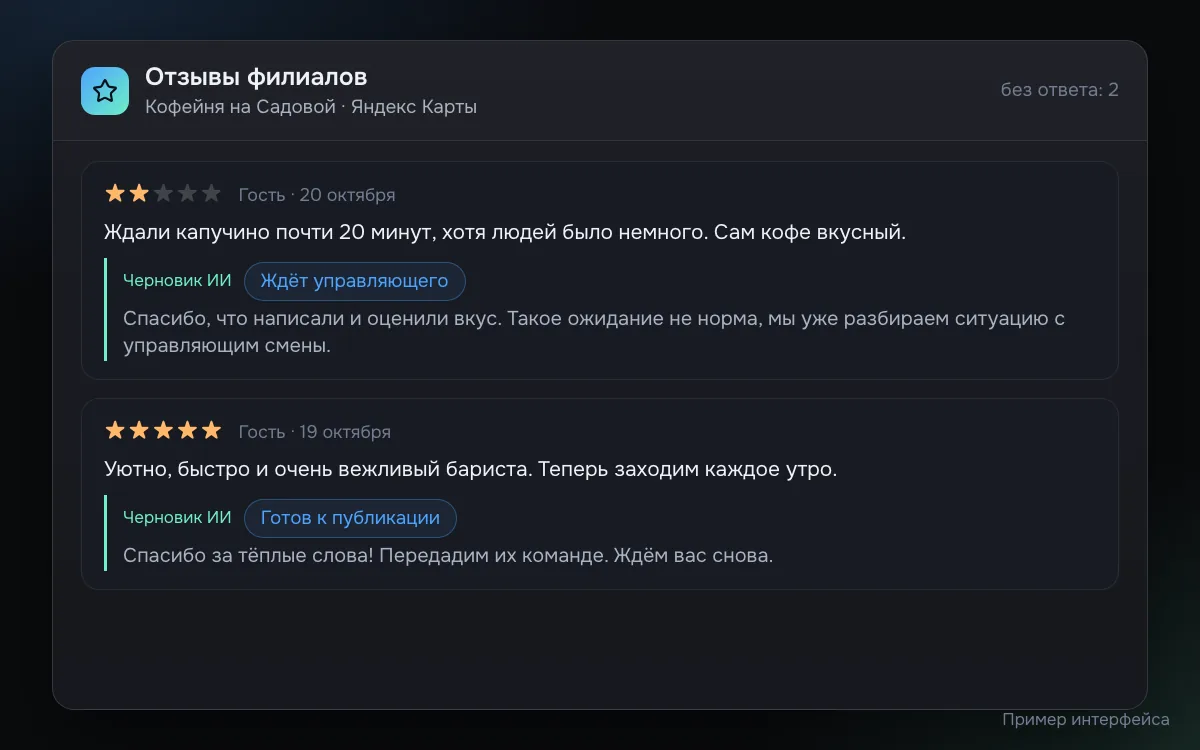This screenshot has height=750, width=1200.
Task: Click the без ответа: 2 counter
Action: (1060, 90)
